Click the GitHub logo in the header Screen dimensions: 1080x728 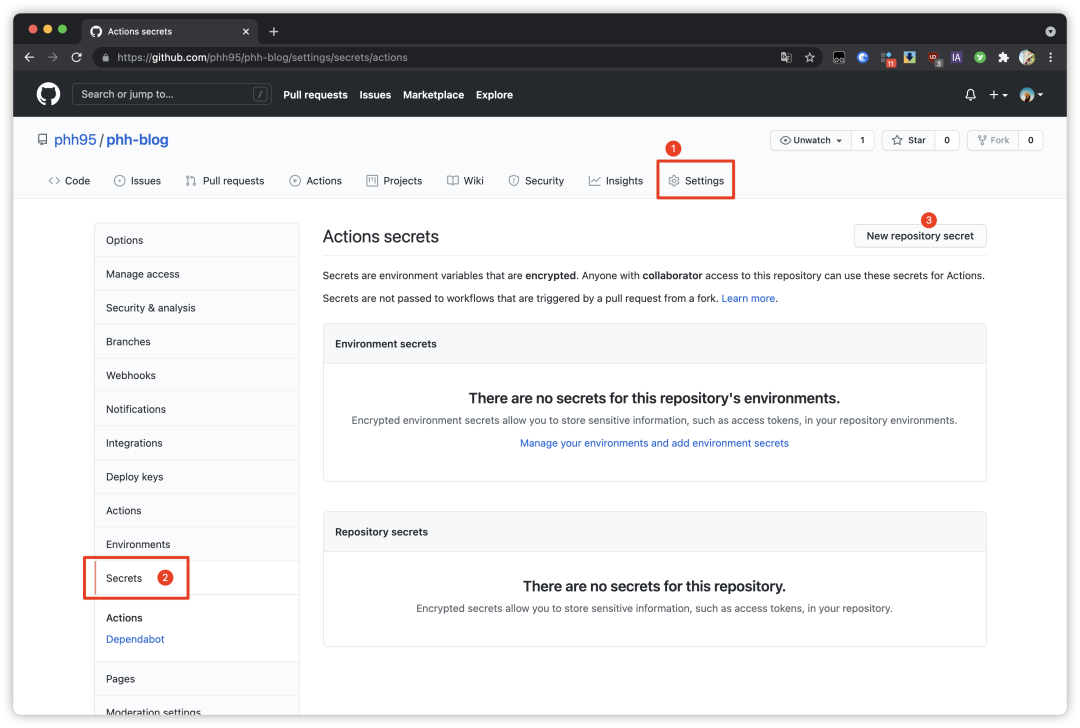click(x=47, y=94)
